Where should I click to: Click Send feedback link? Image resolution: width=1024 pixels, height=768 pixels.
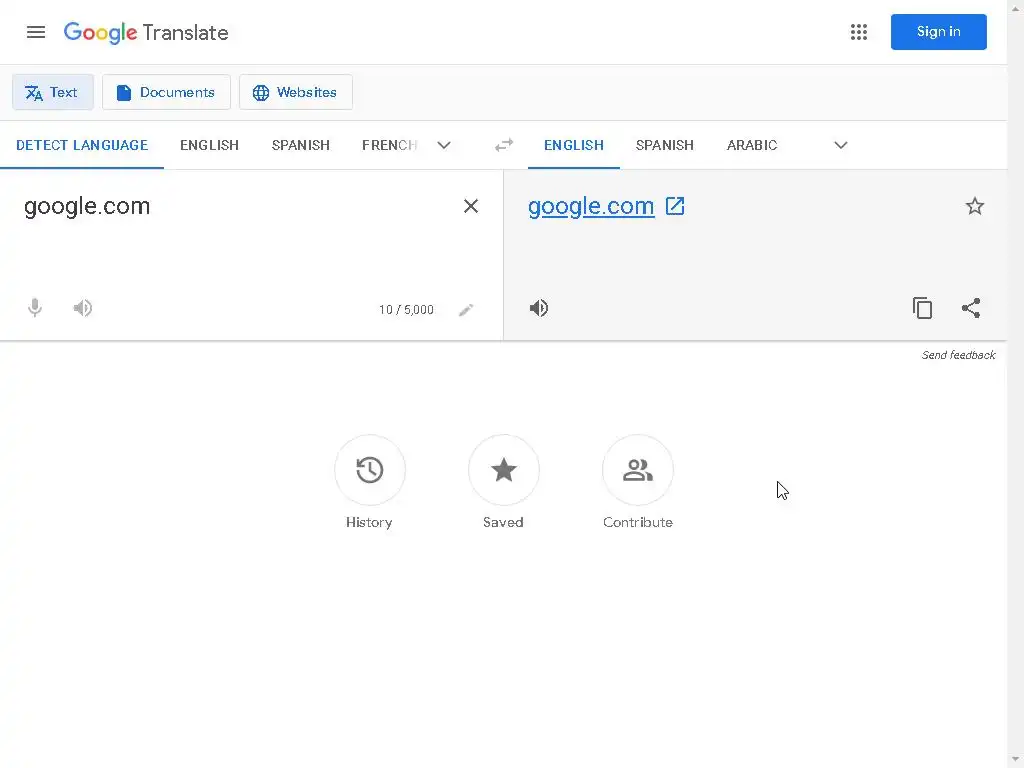point(958,355)
